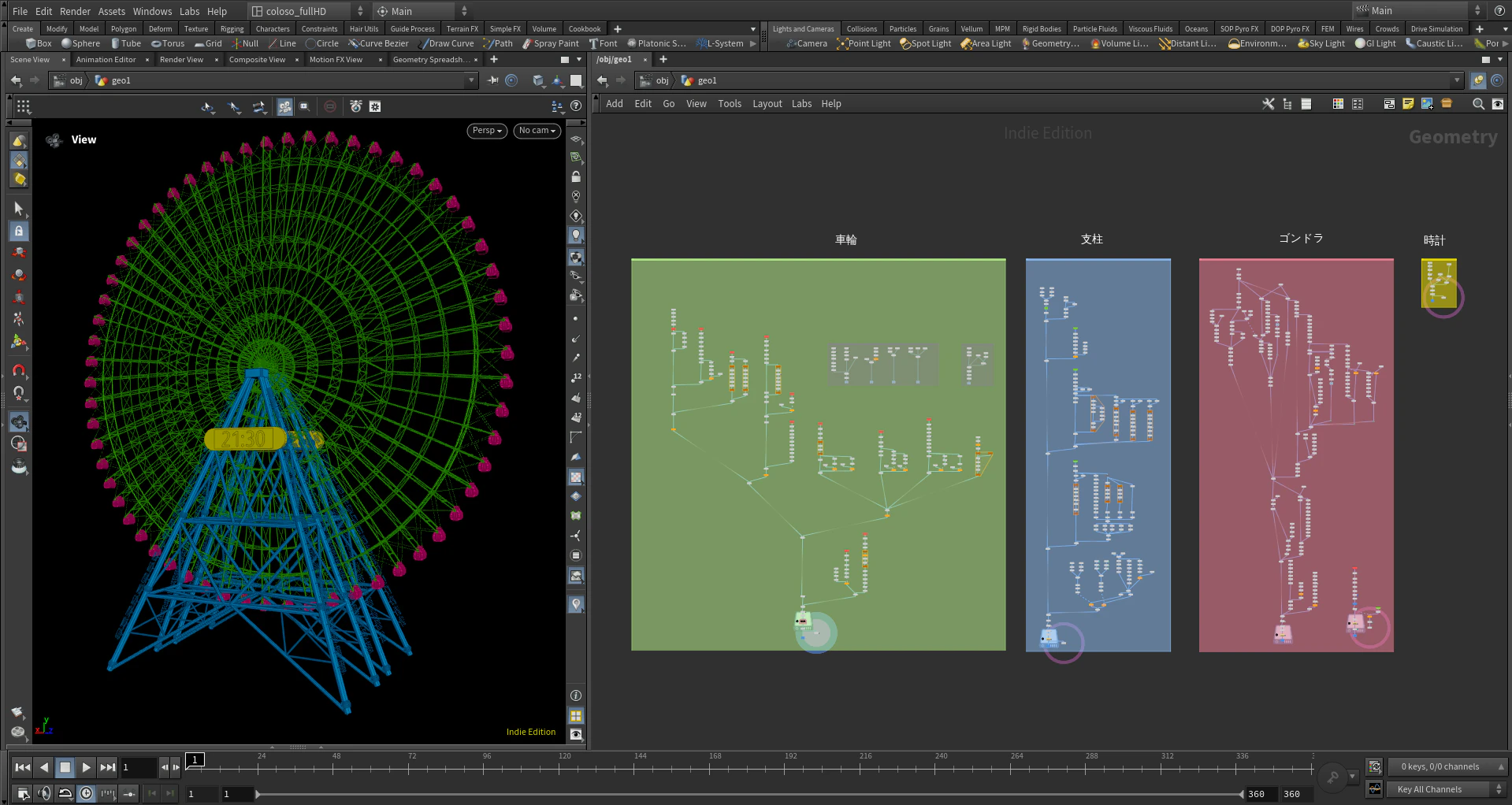Click the timeline range slider start handle
This screenshot has height=805, width=1512.
point(258,794)
